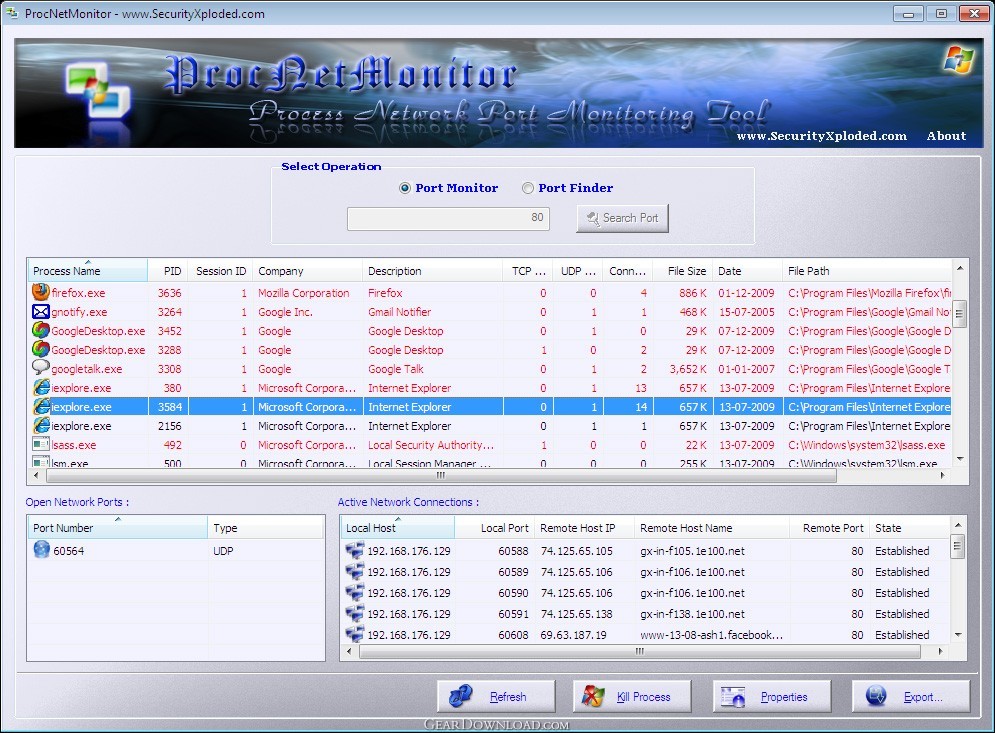
Task: Click the network icon for local port 60588
Action: tap(355, 550)
